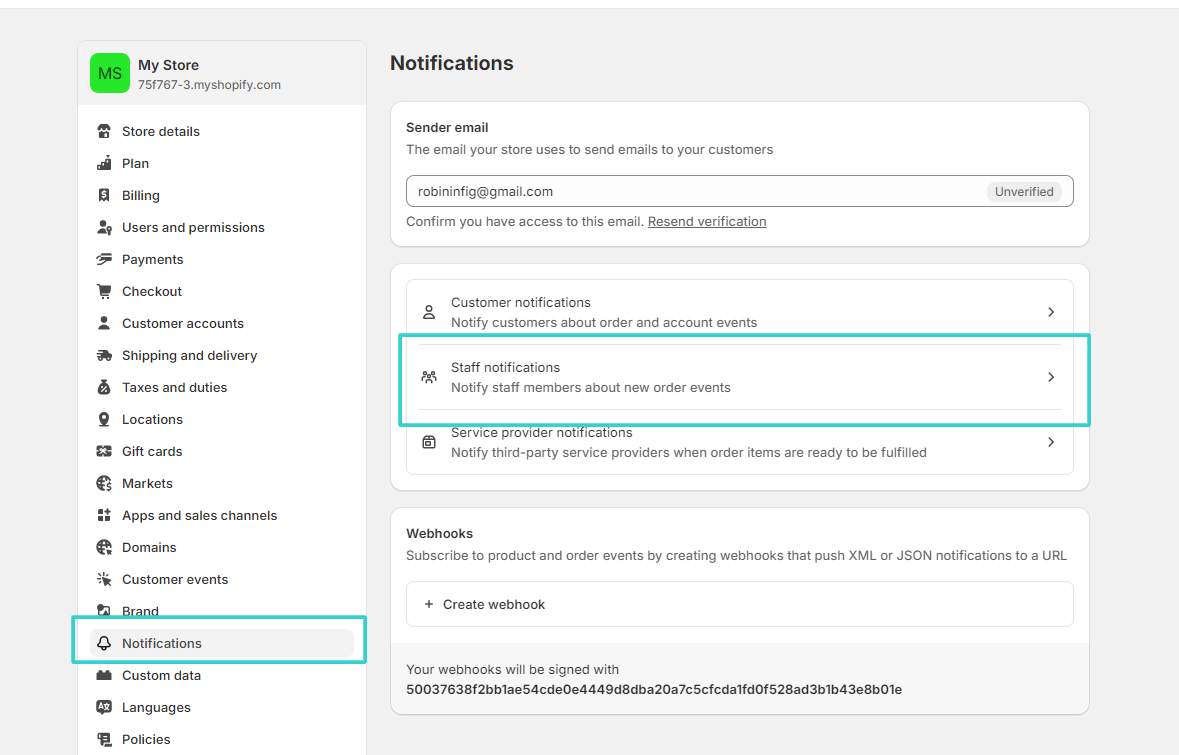
Task: Click the Taxes and duties icon
Action: pos(104,387)
